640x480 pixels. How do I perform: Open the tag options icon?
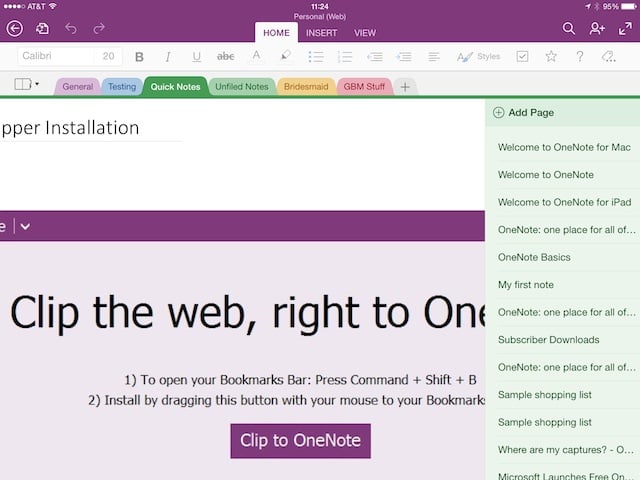(x=609, y=56)
